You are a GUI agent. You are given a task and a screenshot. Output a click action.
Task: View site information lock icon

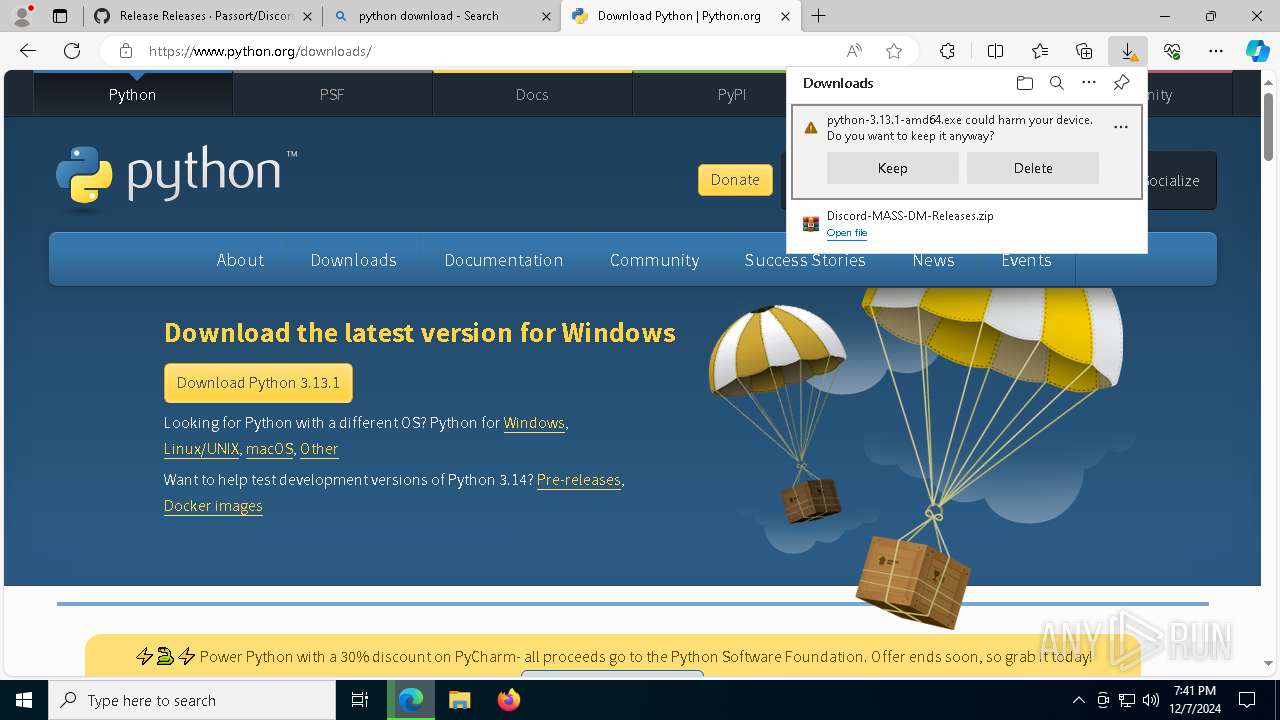[125, 51]
